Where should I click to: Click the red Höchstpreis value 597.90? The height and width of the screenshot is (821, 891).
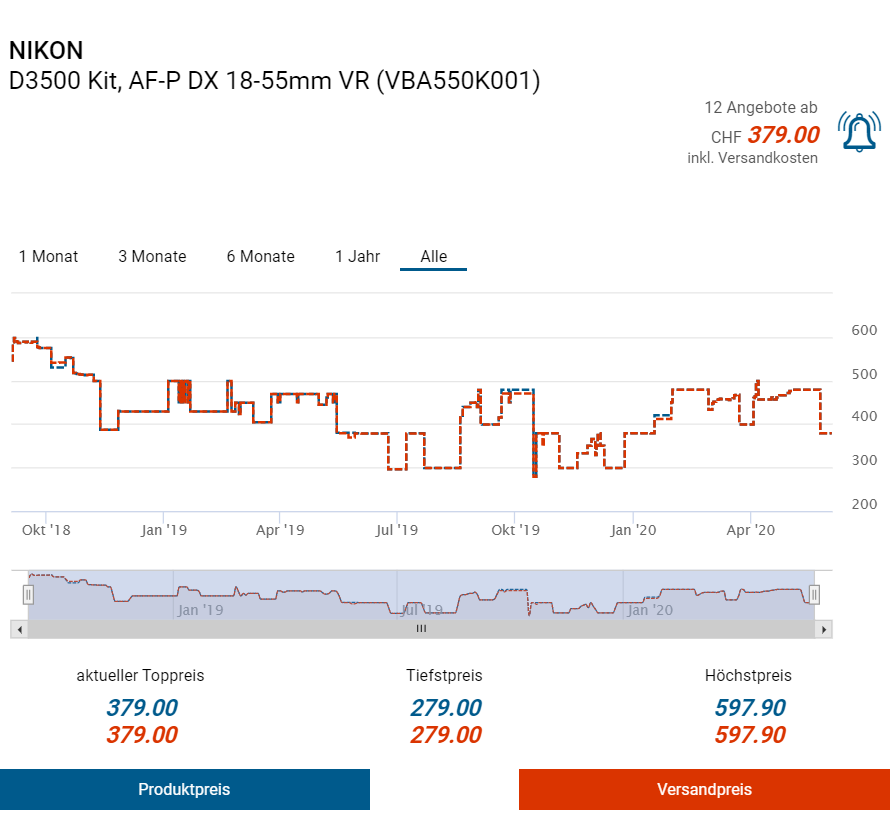(749, 735)
